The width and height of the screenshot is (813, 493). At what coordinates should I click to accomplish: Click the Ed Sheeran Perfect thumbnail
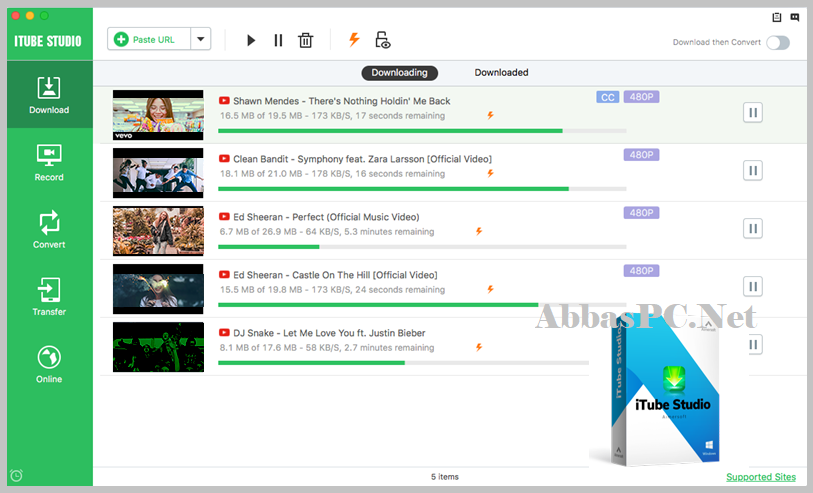pyautogui.click(x=158, y=231)
